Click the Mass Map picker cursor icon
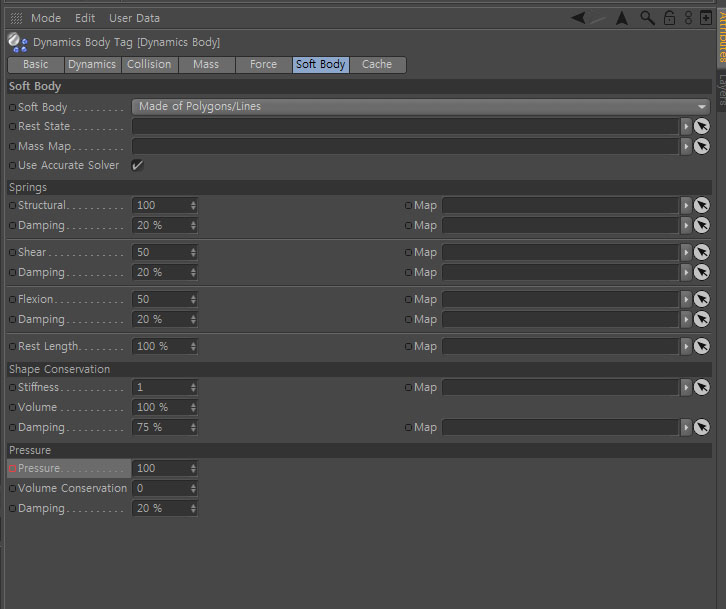The height and width of the screenshot is (609, 726). 702,146
